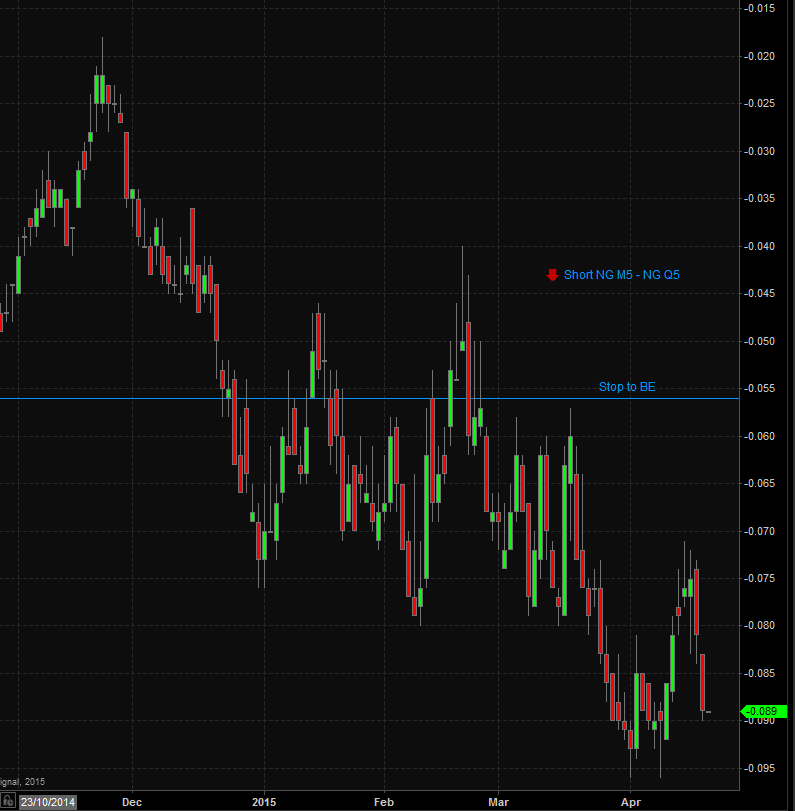
Task: Click the 'Dec' label on the time axis
Action: (132, 802)
